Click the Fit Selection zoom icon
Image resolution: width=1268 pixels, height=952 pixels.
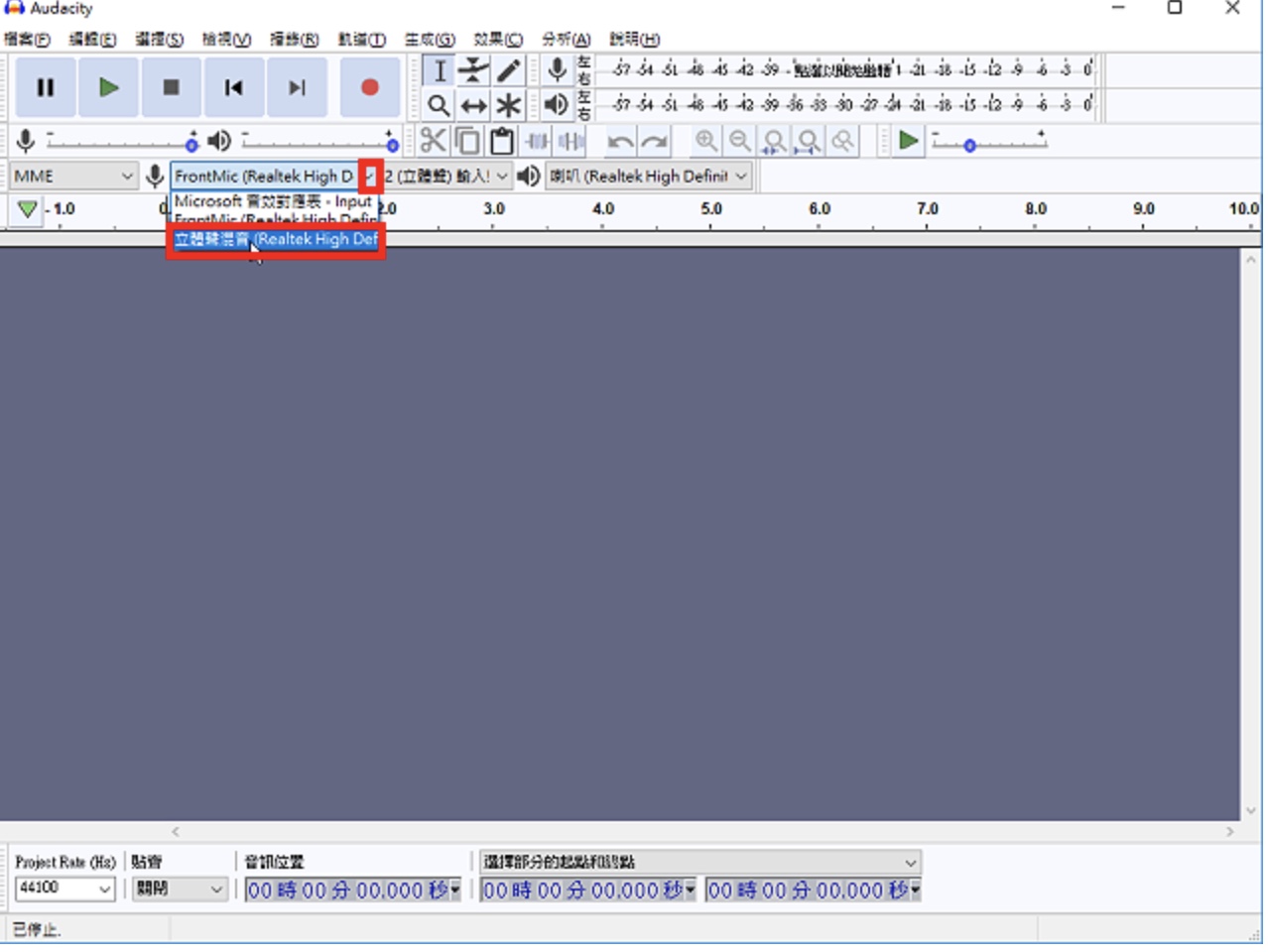pos(775,141)
